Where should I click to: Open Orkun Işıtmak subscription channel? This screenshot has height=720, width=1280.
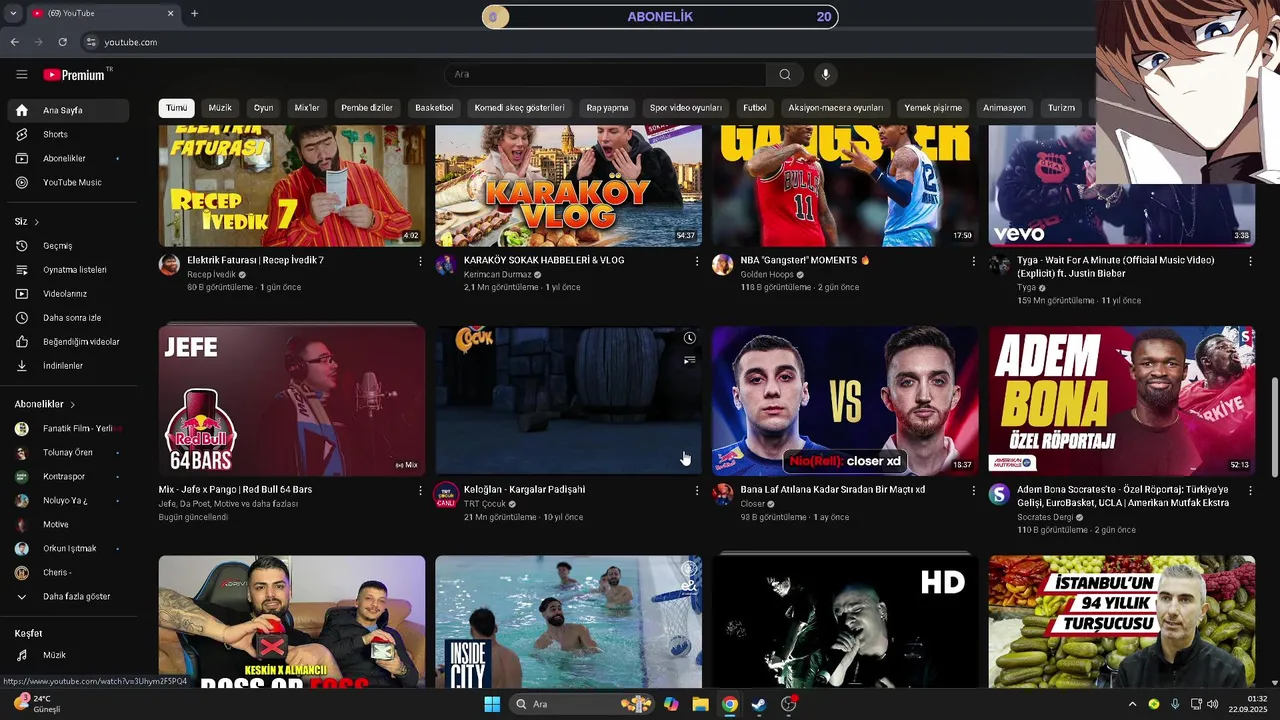(x=69, y=549)
